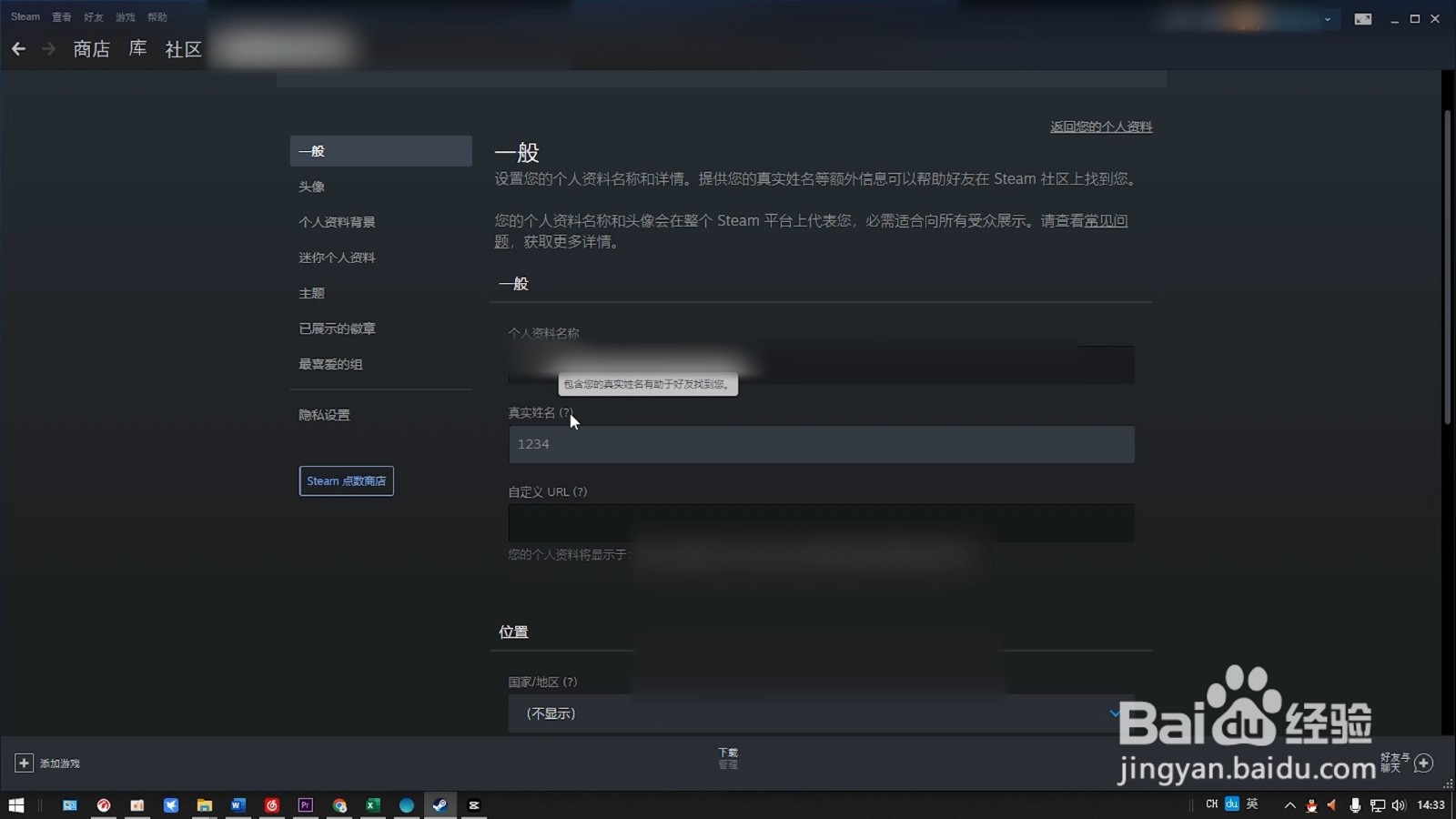Open Chrome in the taskbar
This screenshot has width=1456, height=819.
coord(339,805)
